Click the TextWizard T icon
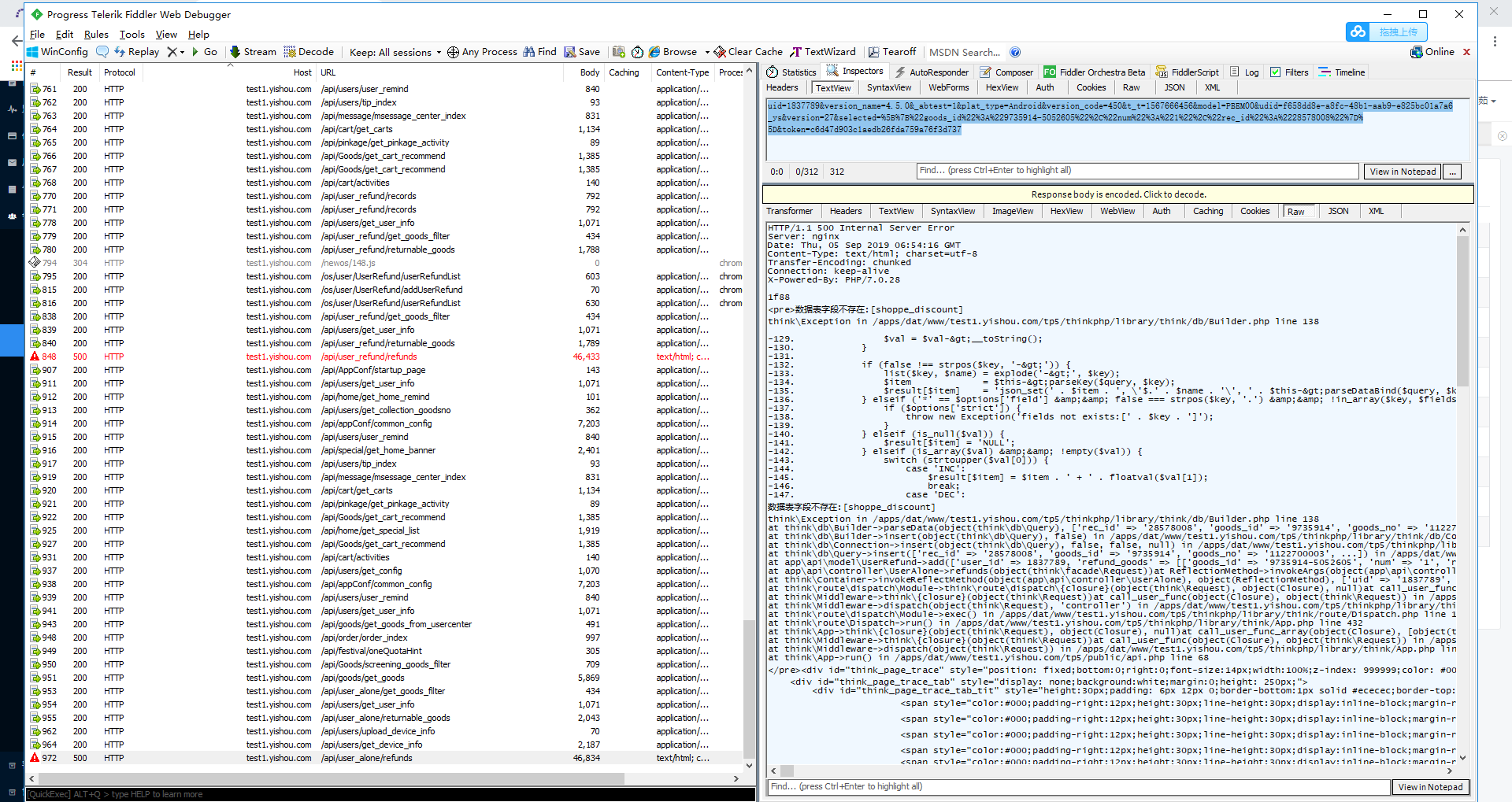The image size is (1512, 802). click(x=796, y=52)
